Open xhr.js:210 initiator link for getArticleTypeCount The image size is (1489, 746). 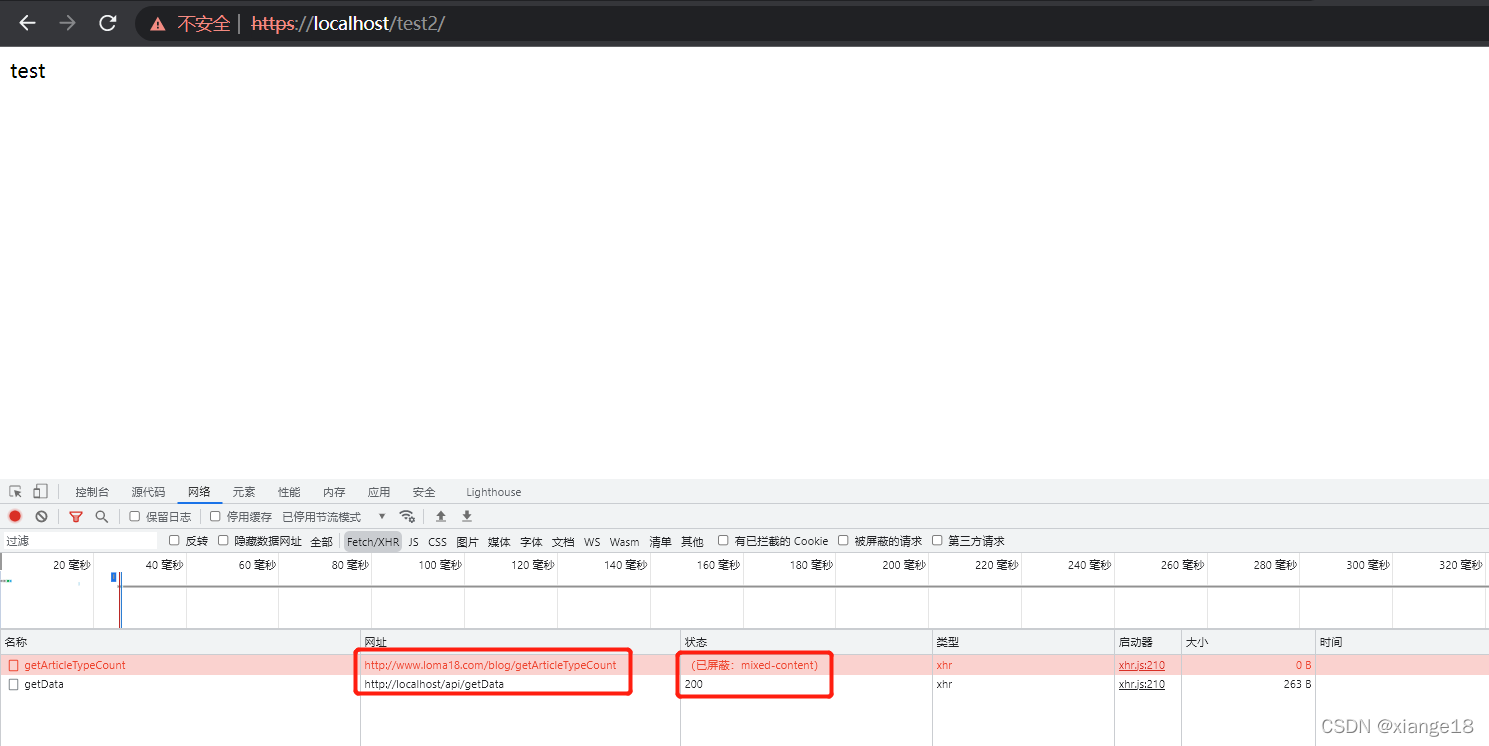1141,665
